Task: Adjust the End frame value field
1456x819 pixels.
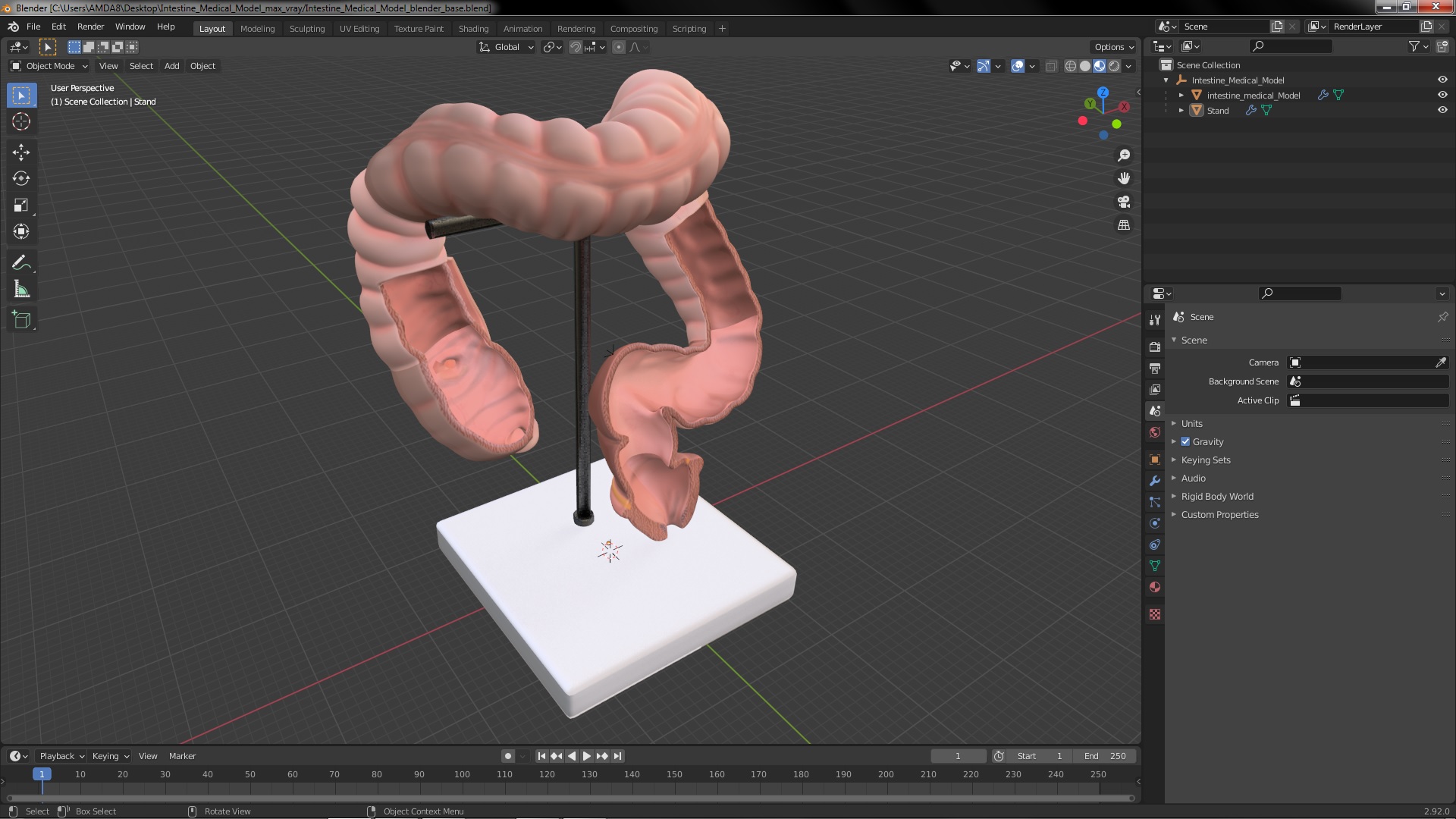Action: 1106,756
